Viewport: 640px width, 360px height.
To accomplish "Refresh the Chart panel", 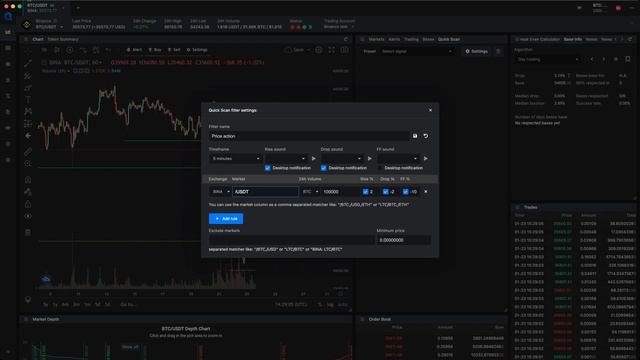I will pyautogui.click(x=346, y=39).
